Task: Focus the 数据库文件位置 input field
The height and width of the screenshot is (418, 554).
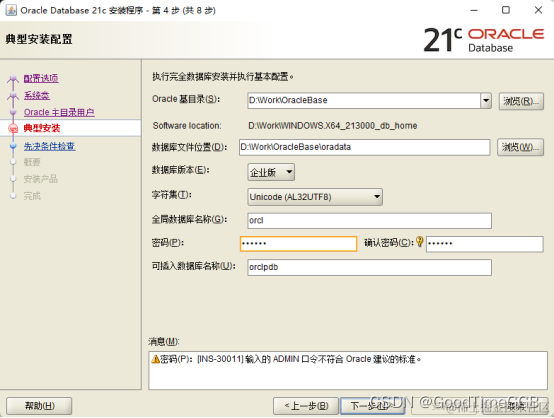Action: tap(365, 147)
